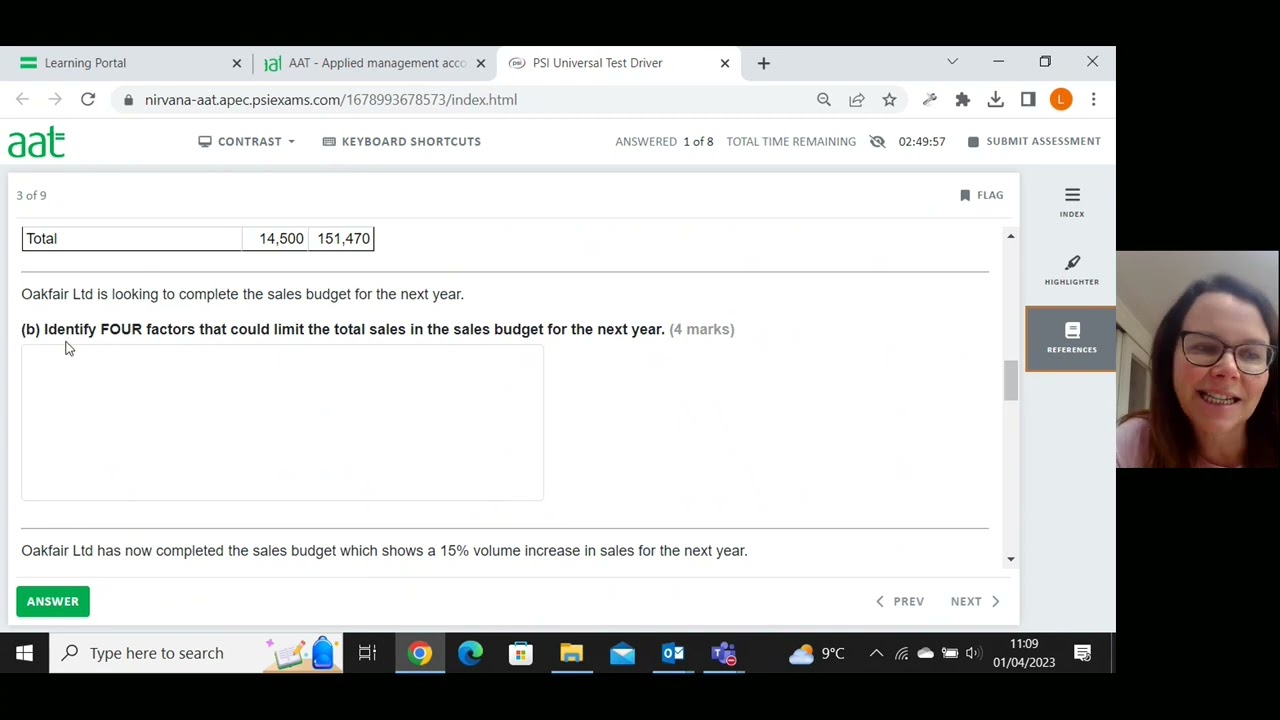Go to the next question

975,601
